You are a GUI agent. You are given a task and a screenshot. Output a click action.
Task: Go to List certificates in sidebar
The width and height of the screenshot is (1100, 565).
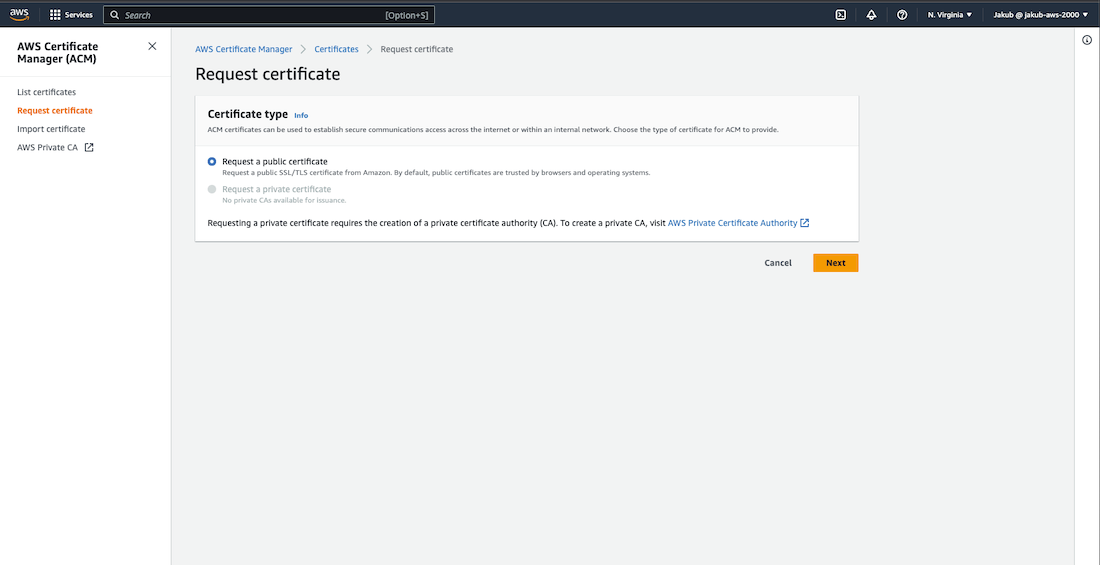pos(46,92)
